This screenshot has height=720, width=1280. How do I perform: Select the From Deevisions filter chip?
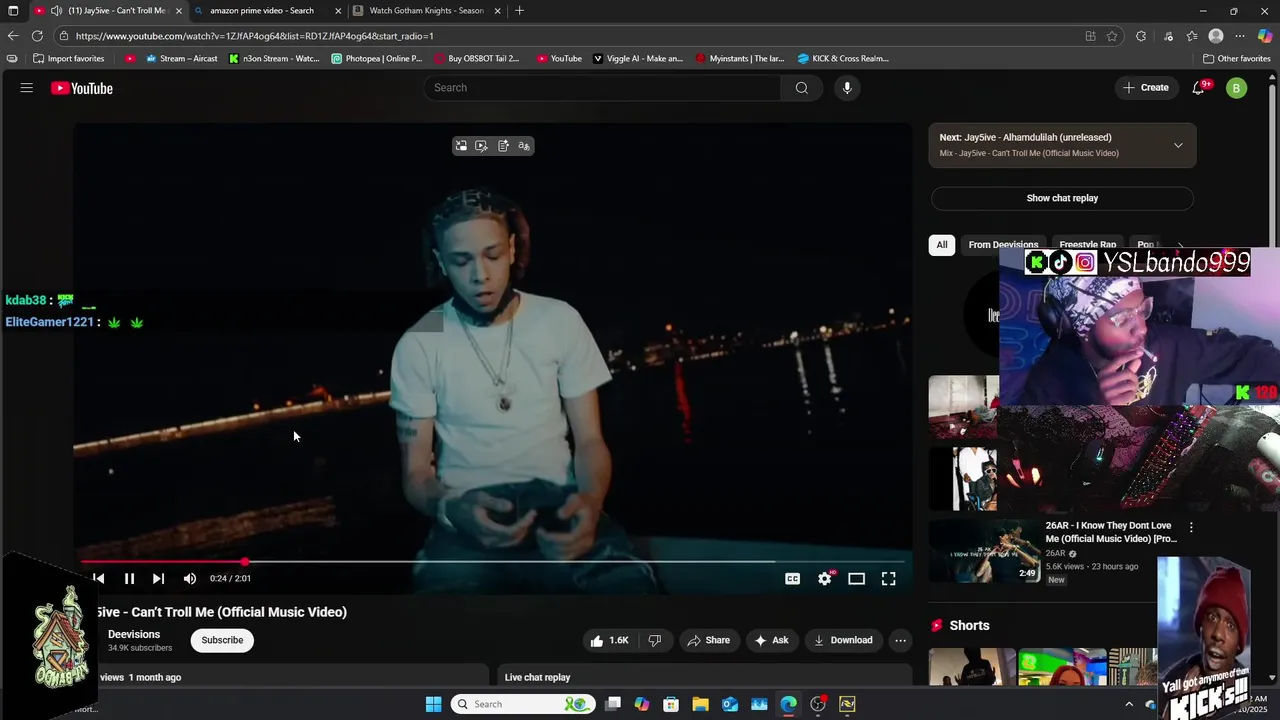click(x=1003, y=245)
